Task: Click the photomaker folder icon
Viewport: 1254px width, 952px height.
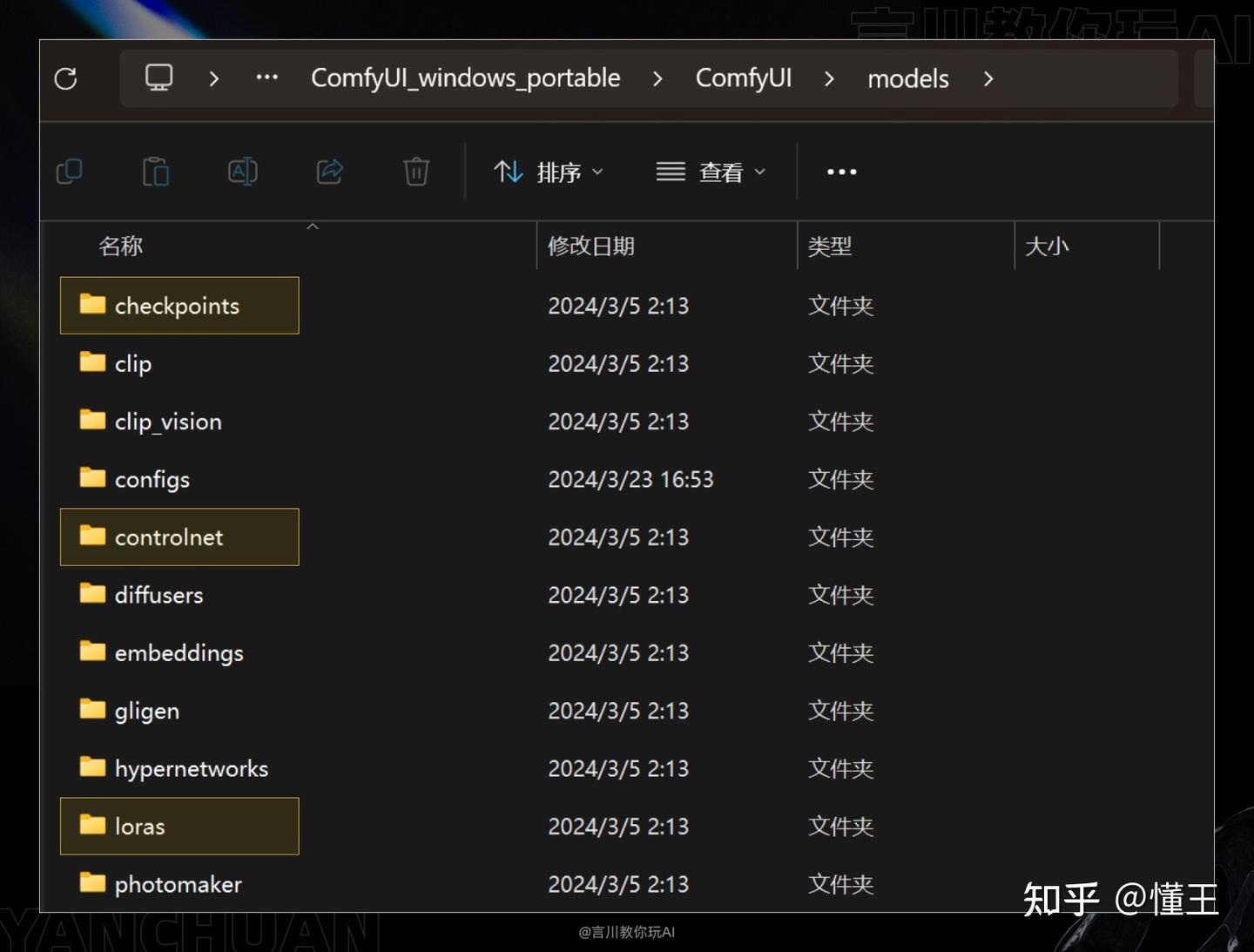Action: pyautogui.click(x=92, y=882)
